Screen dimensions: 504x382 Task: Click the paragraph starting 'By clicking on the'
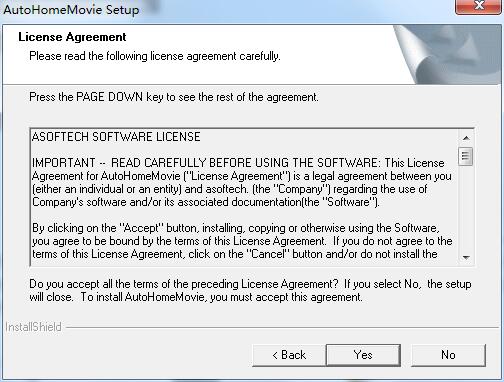pos(242,241)
